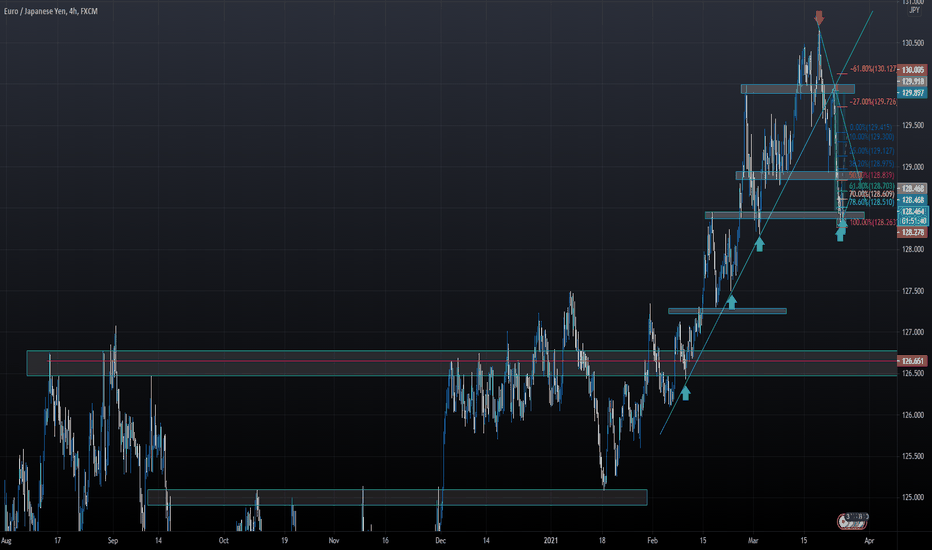
Task: Click the 126.000 price axis tick
Action: [x=913, y=415]
